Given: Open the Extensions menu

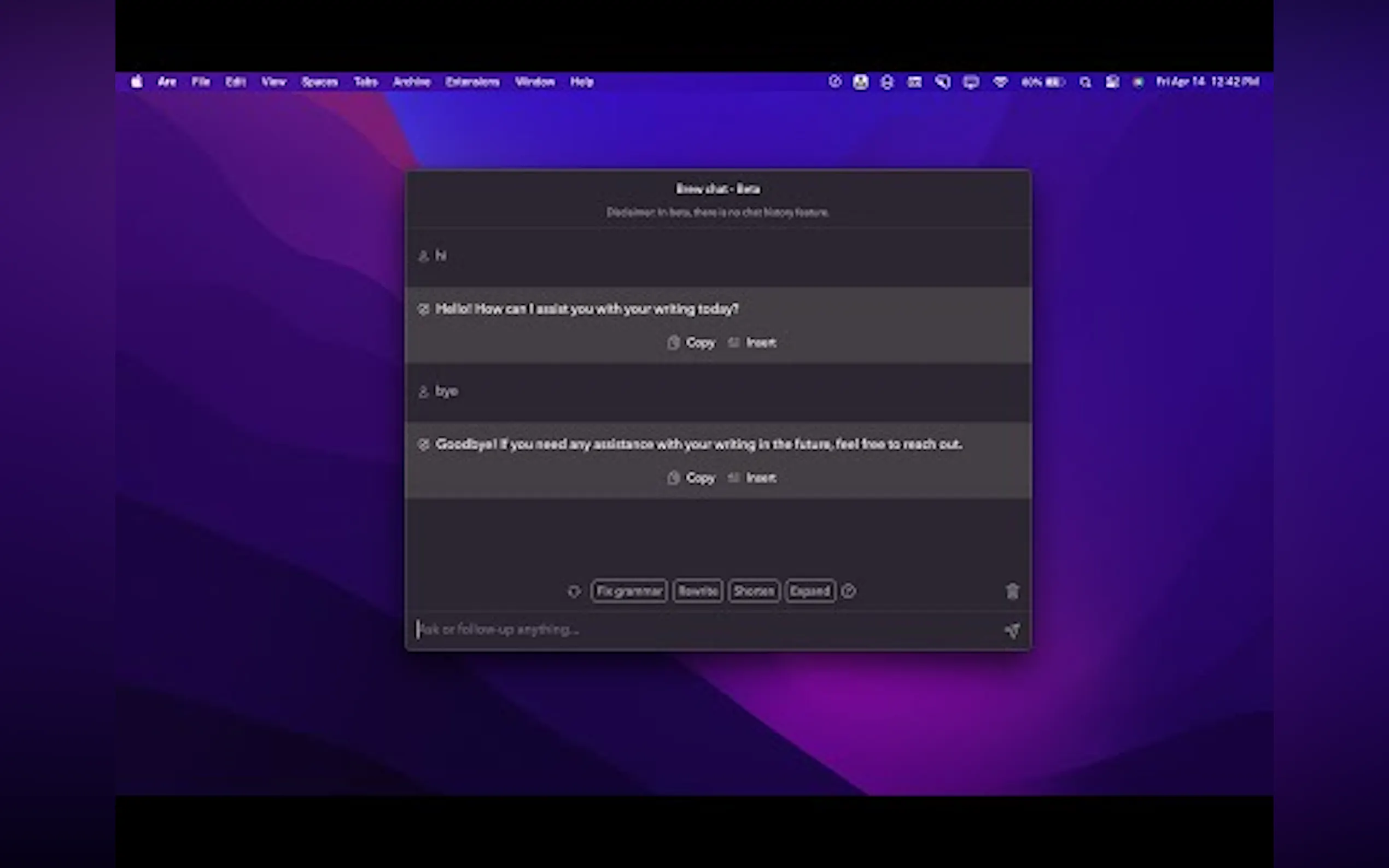Looking at the screenshot, I should tap(472, 82).
